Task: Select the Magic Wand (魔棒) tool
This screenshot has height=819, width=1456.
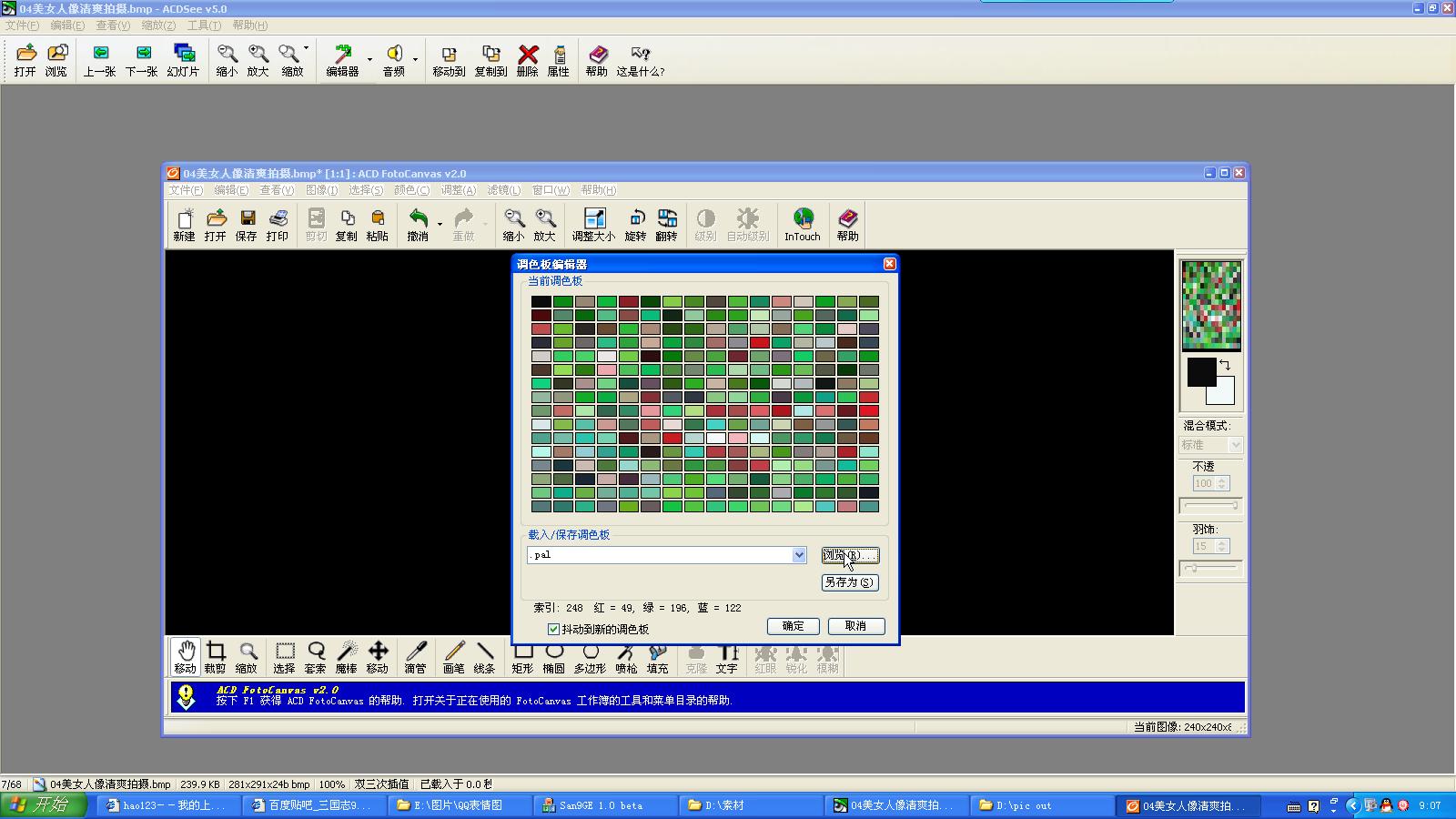Action: click(x=347, y=656)
